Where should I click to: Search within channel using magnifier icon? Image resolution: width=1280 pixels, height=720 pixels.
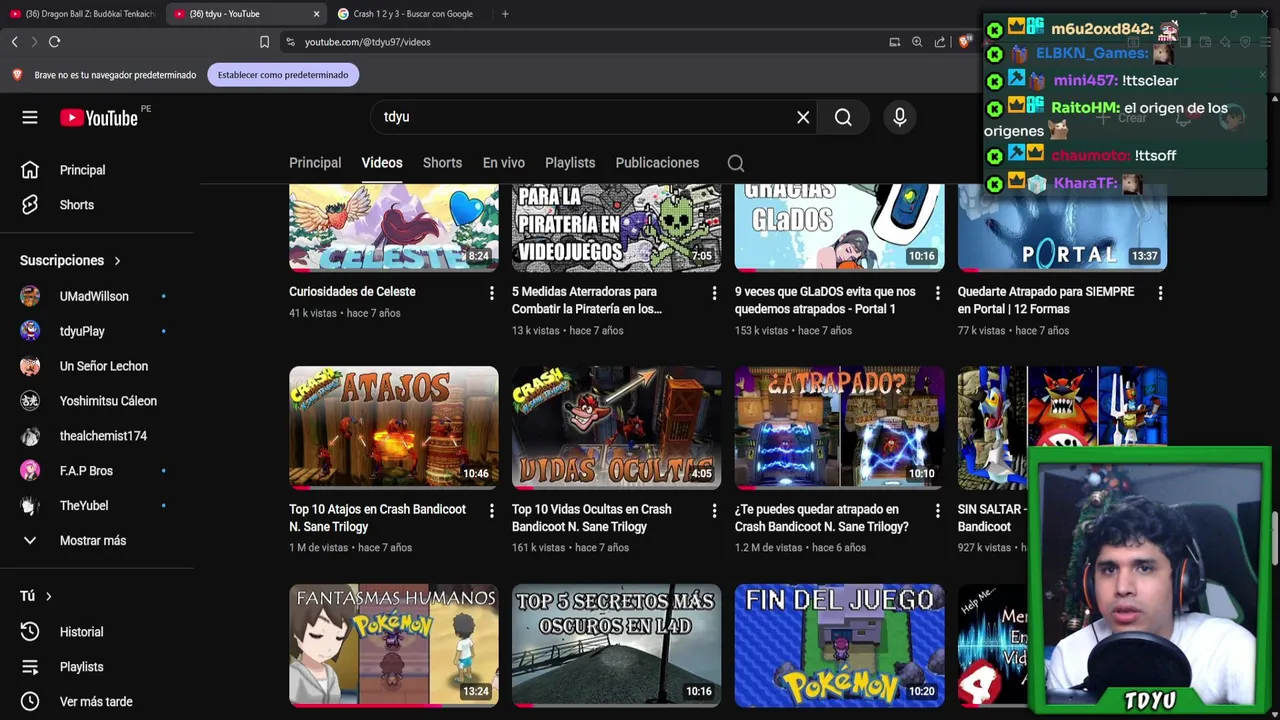pyautogui.click(x=736, y=163)
